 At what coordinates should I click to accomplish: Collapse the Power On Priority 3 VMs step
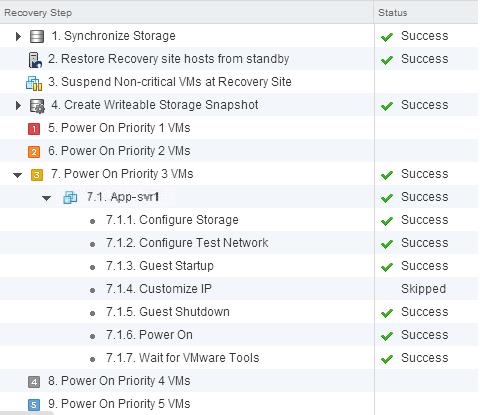(x=17, y=175)
